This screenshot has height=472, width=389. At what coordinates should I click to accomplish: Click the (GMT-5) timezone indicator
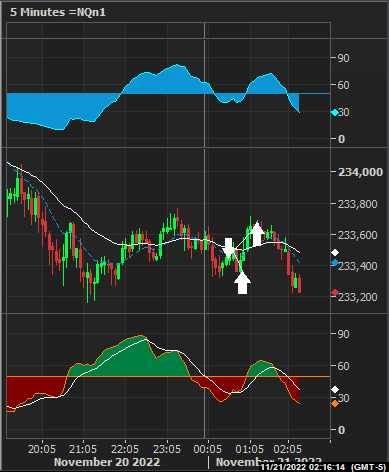369,467
